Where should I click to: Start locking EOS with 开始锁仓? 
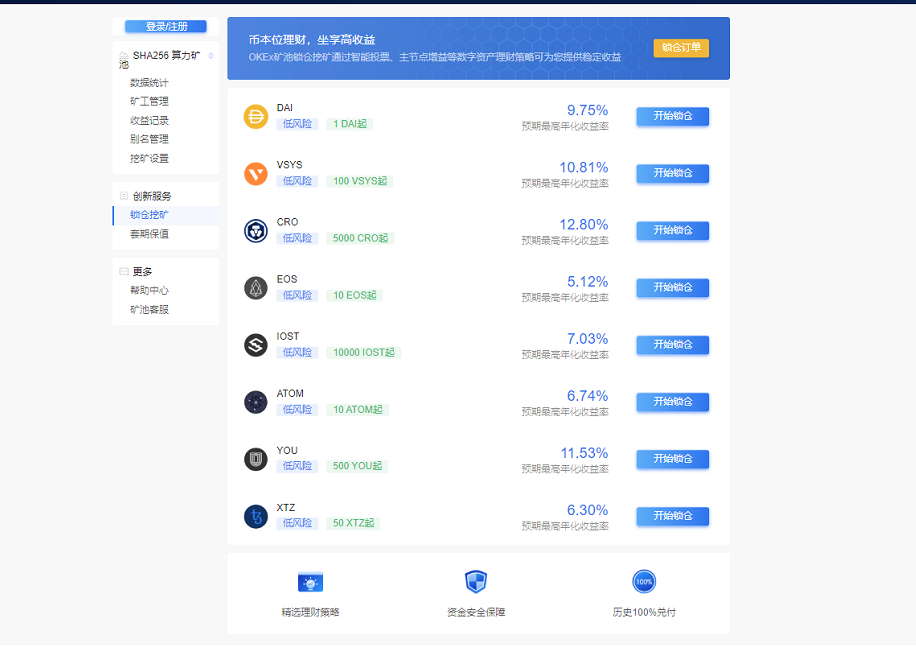click(x=672, y=288)
